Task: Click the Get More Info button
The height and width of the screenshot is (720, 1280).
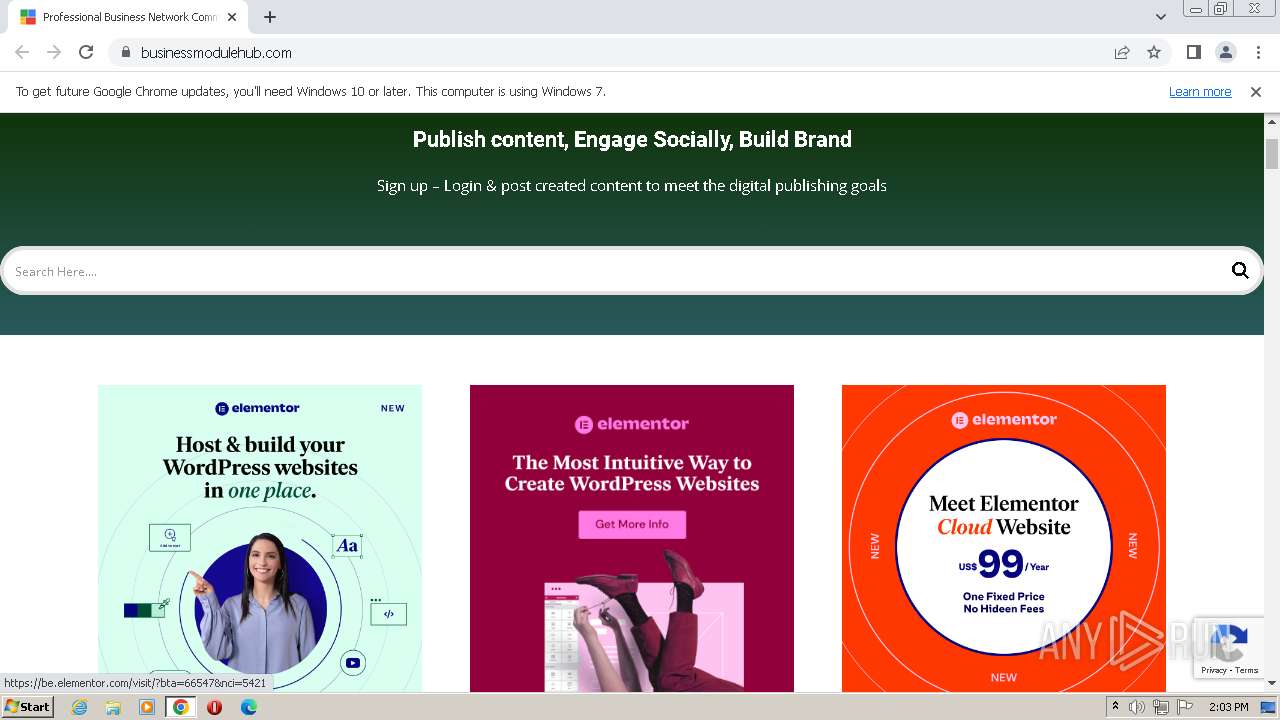Action: click(632, 524)
